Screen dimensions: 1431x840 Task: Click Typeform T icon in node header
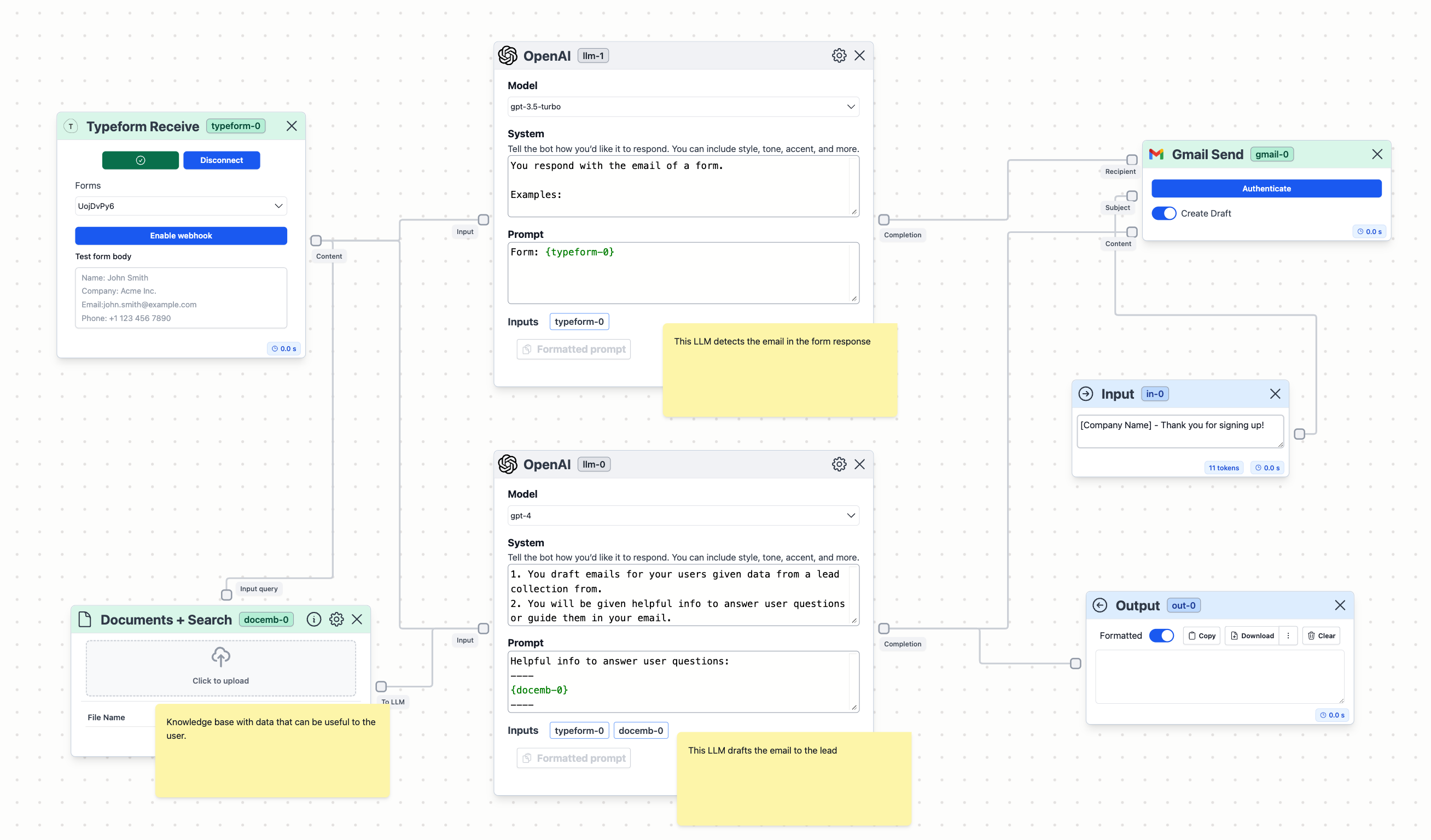click(x=71, y=126)
